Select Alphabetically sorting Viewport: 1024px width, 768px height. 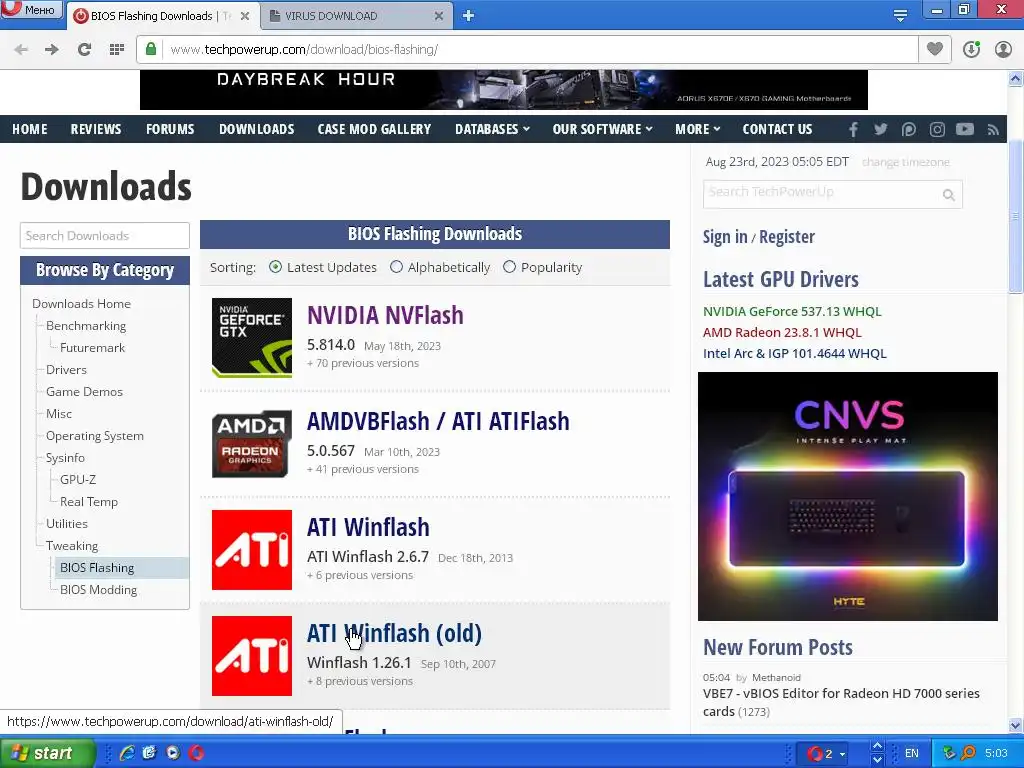coord(396,267)
